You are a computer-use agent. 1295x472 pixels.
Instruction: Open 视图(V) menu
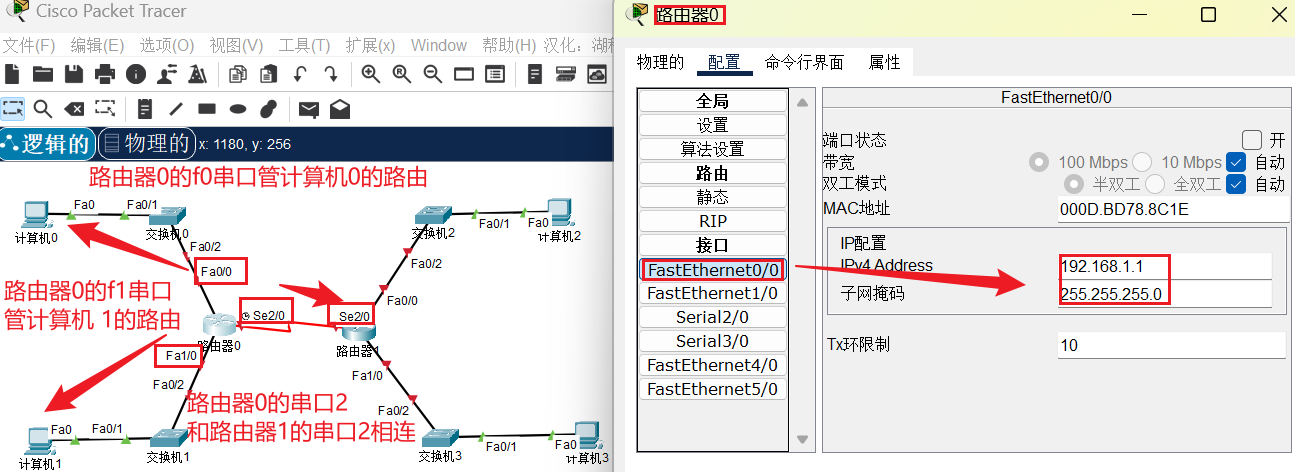(x=236, y=45)
